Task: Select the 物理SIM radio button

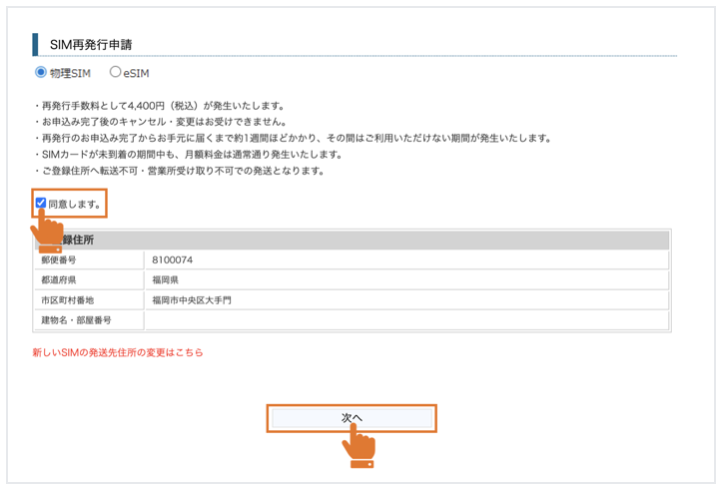Action: coord(41,73)
